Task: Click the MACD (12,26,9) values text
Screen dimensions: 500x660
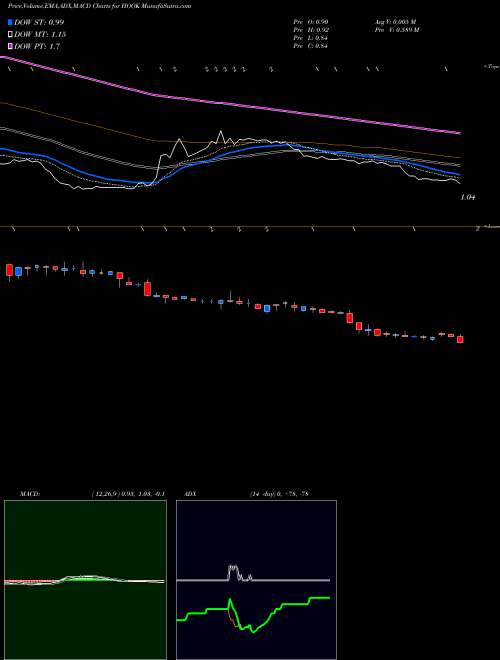Action: (x=128, y=494)
